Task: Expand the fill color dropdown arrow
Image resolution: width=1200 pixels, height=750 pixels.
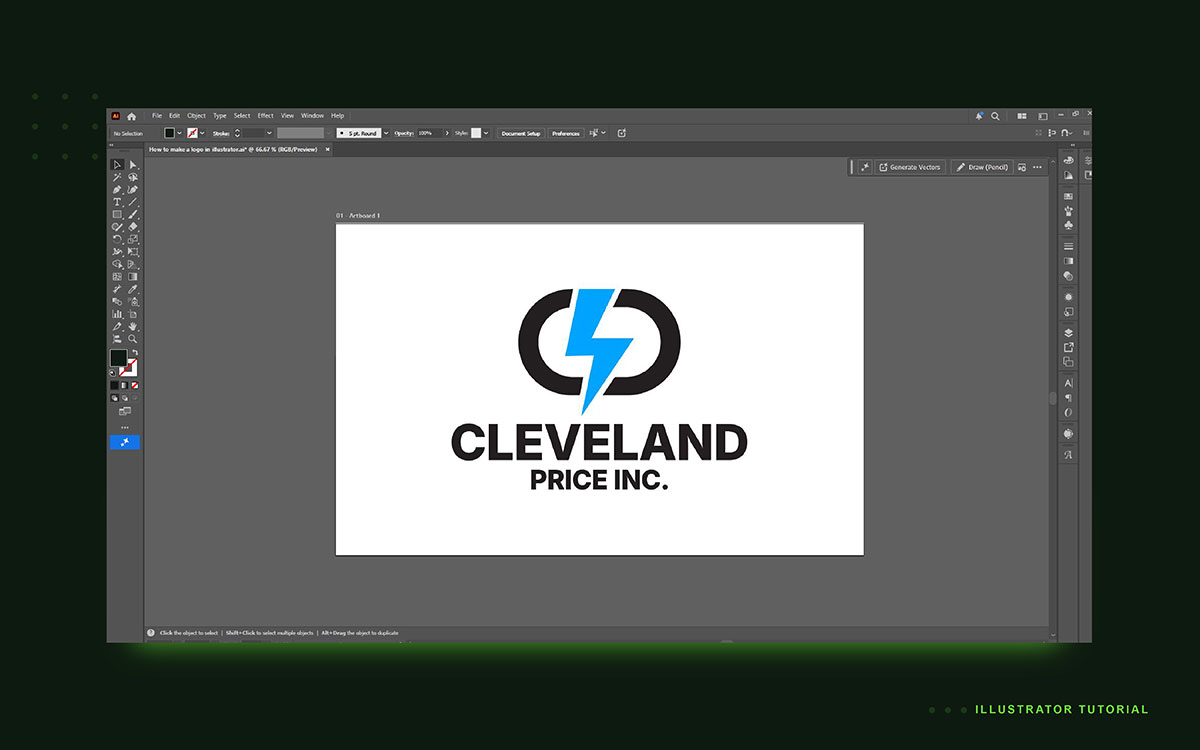Action: (179, 133)
